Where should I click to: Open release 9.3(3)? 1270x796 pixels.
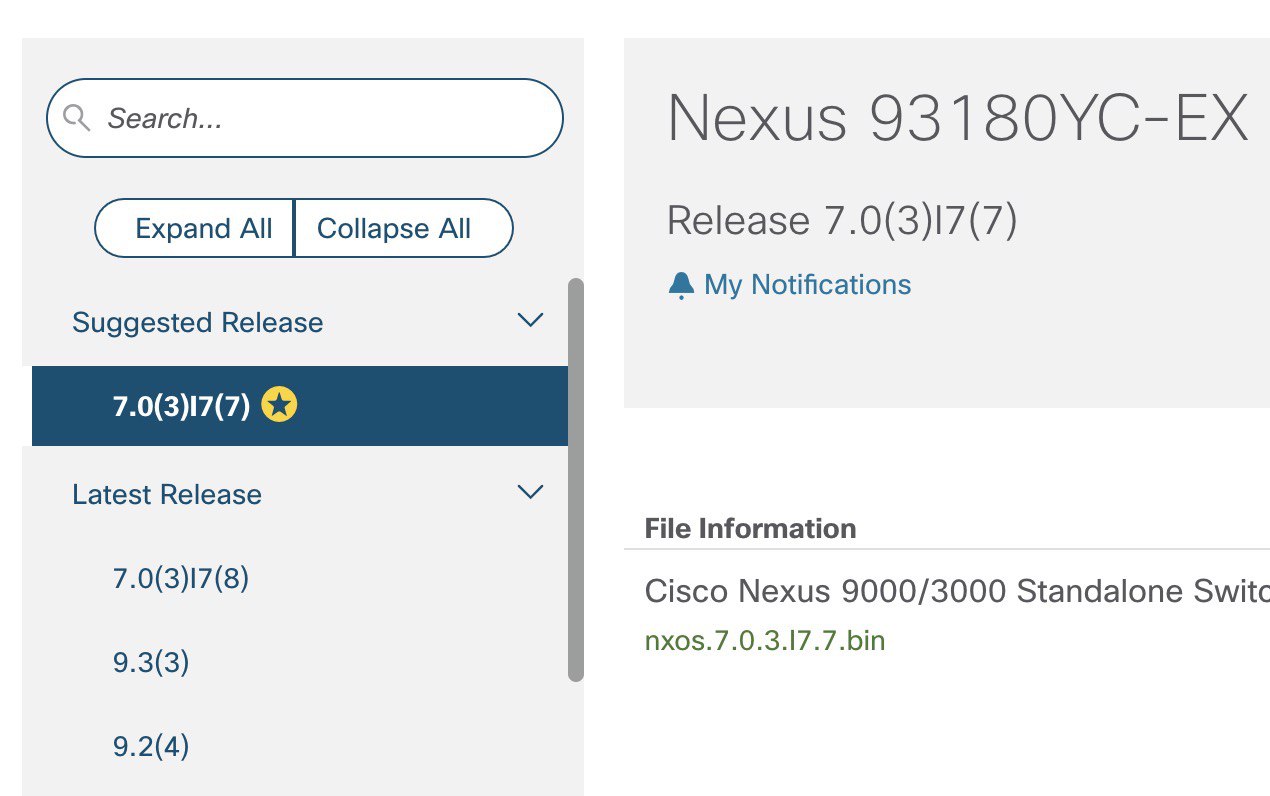(151, 662)
